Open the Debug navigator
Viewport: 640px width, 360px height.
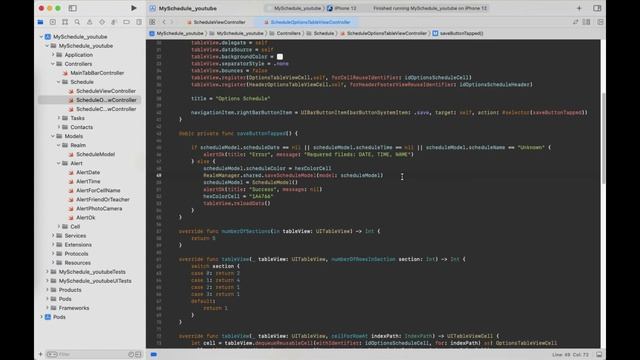[114, 22]
